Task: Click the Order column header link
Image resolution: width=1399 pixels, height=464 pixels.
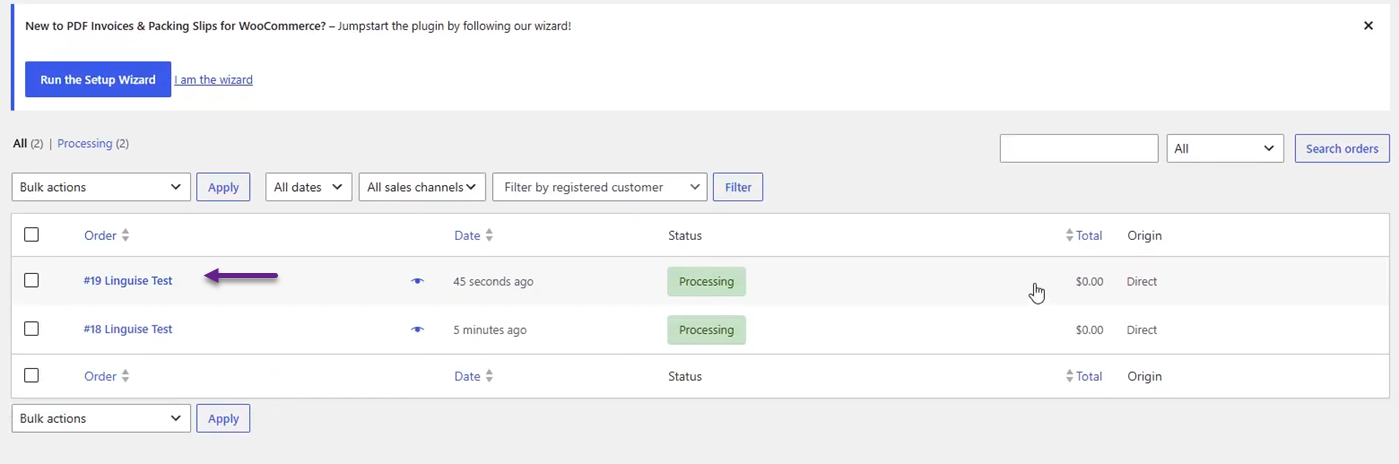Action: [100, 236]
